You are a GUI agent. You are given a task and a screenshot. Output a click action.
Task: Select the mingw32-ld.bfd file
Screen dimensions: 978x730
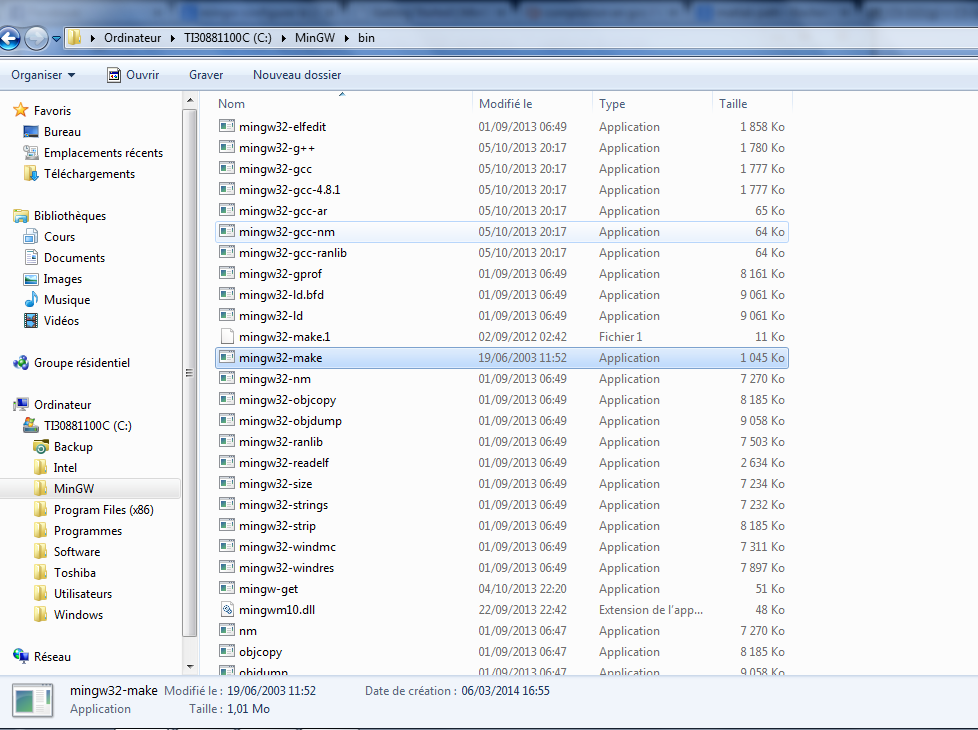tap(281, 294)
